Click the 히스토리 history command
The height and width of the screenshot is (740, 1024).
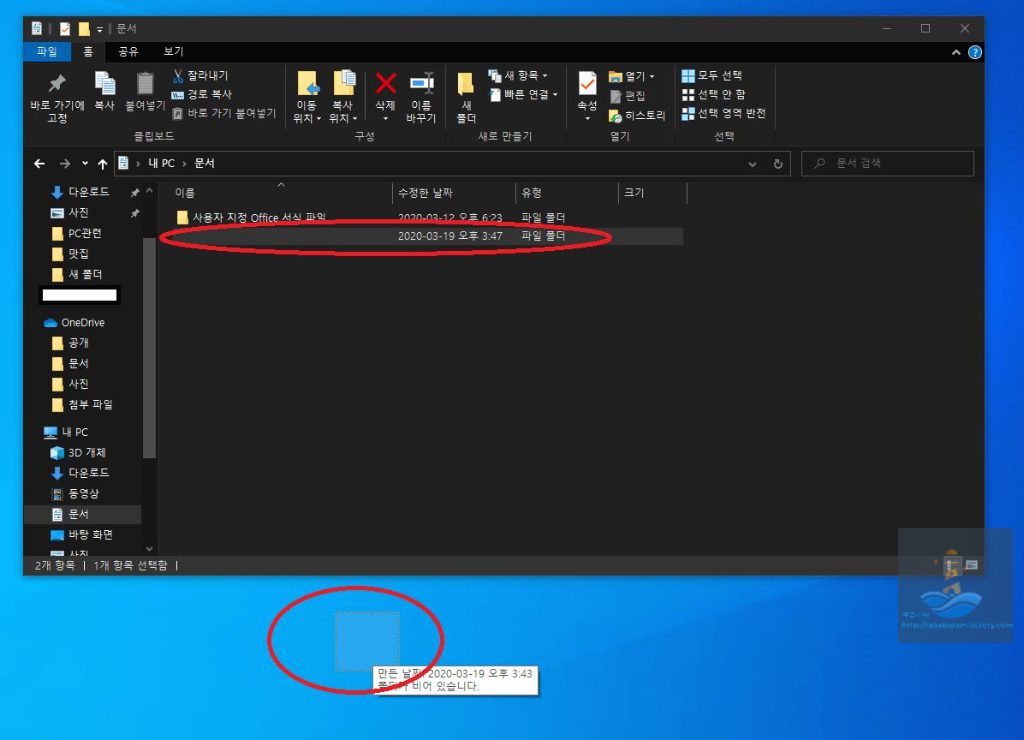pyautogui.click(x=637, y=116)
